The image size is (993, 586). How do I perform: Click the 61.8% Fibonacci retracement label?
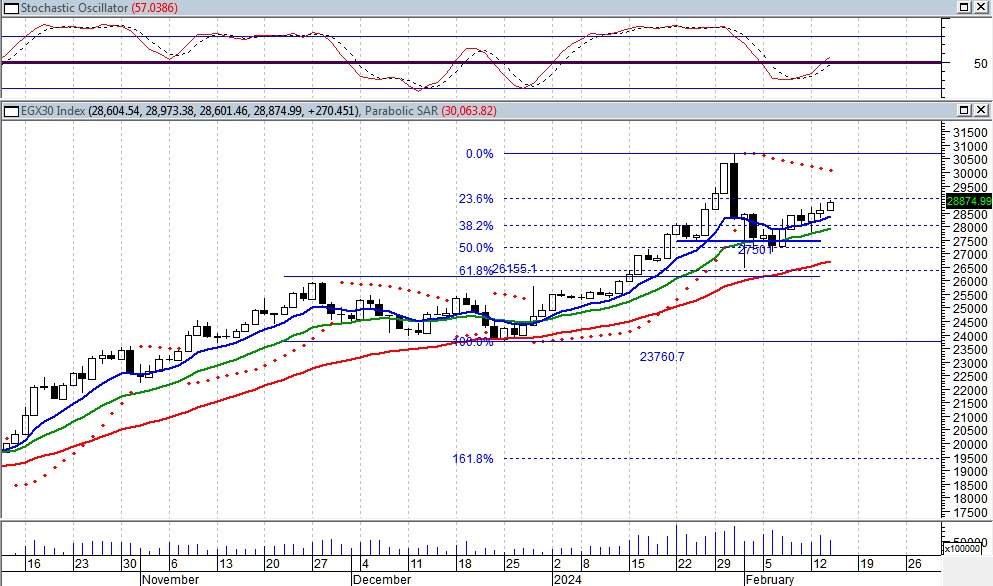pyautogui.click(x=476, y=271)
